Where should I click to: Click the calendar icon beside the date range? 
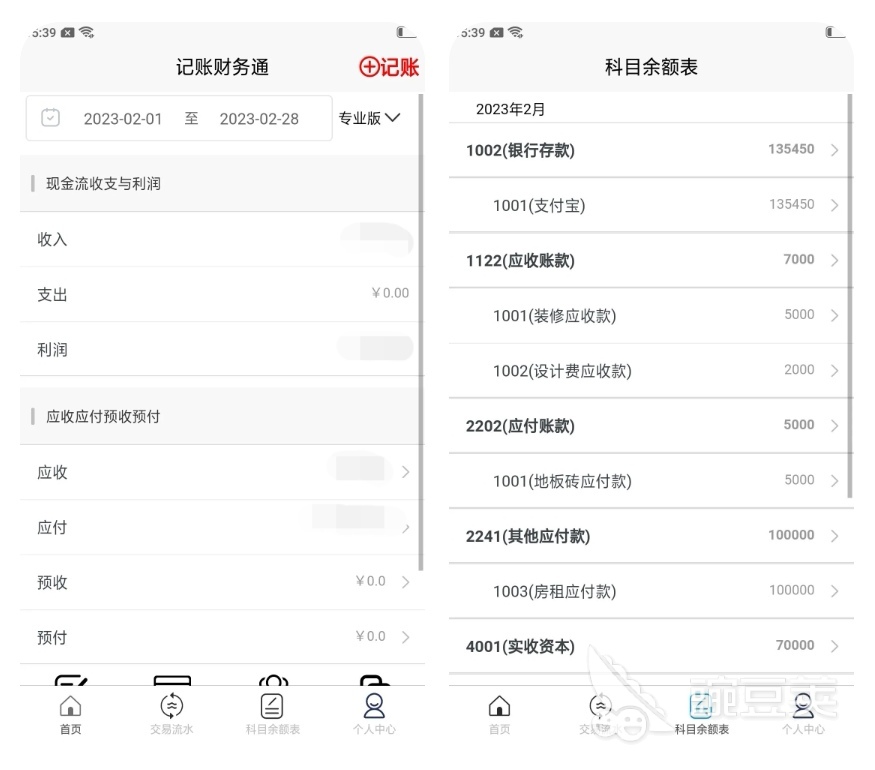tap(50, 118)
